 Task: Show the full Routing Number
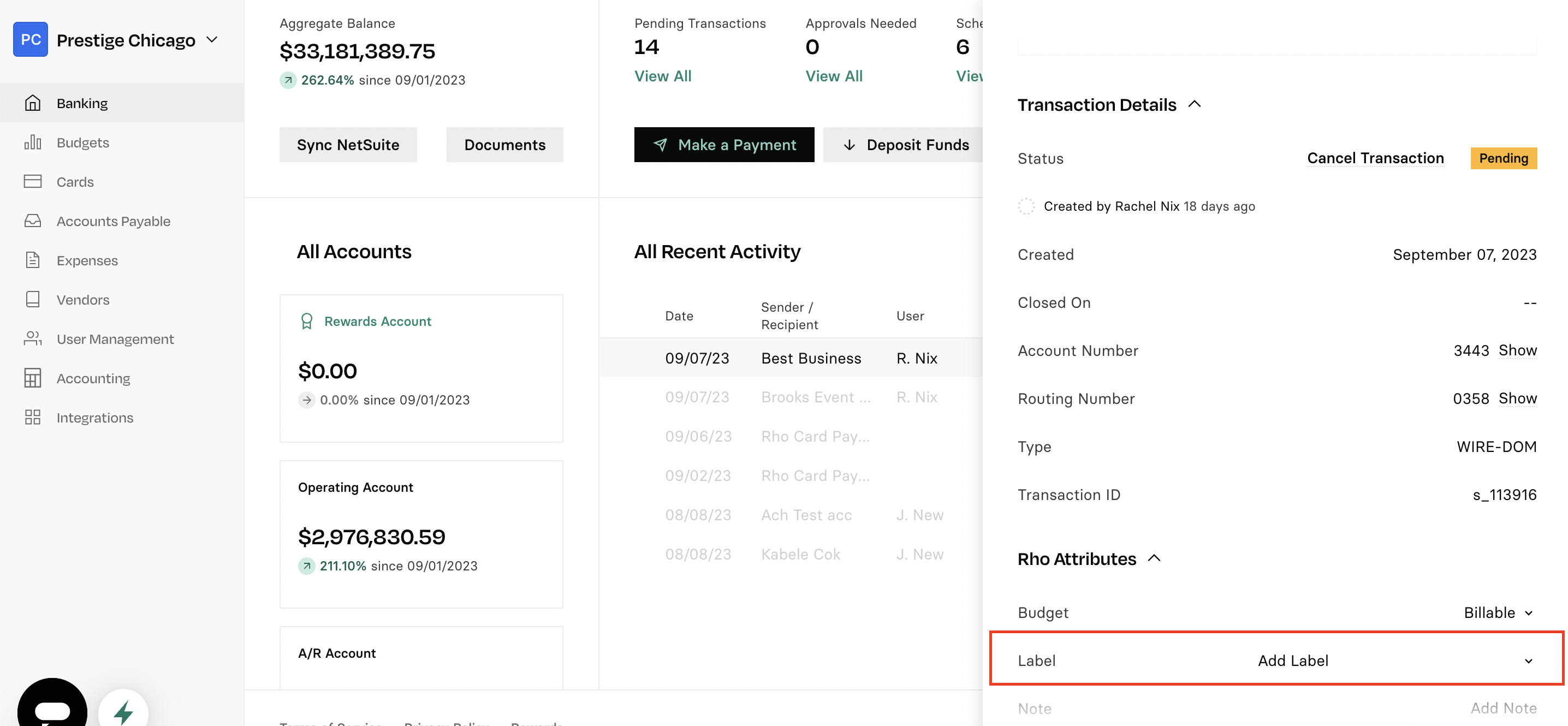pos(1517,398)
